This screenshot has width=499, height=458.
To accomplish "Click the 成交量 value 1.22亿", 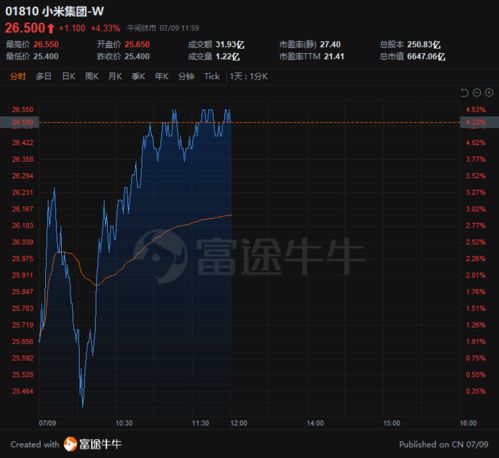I will 228,56.
